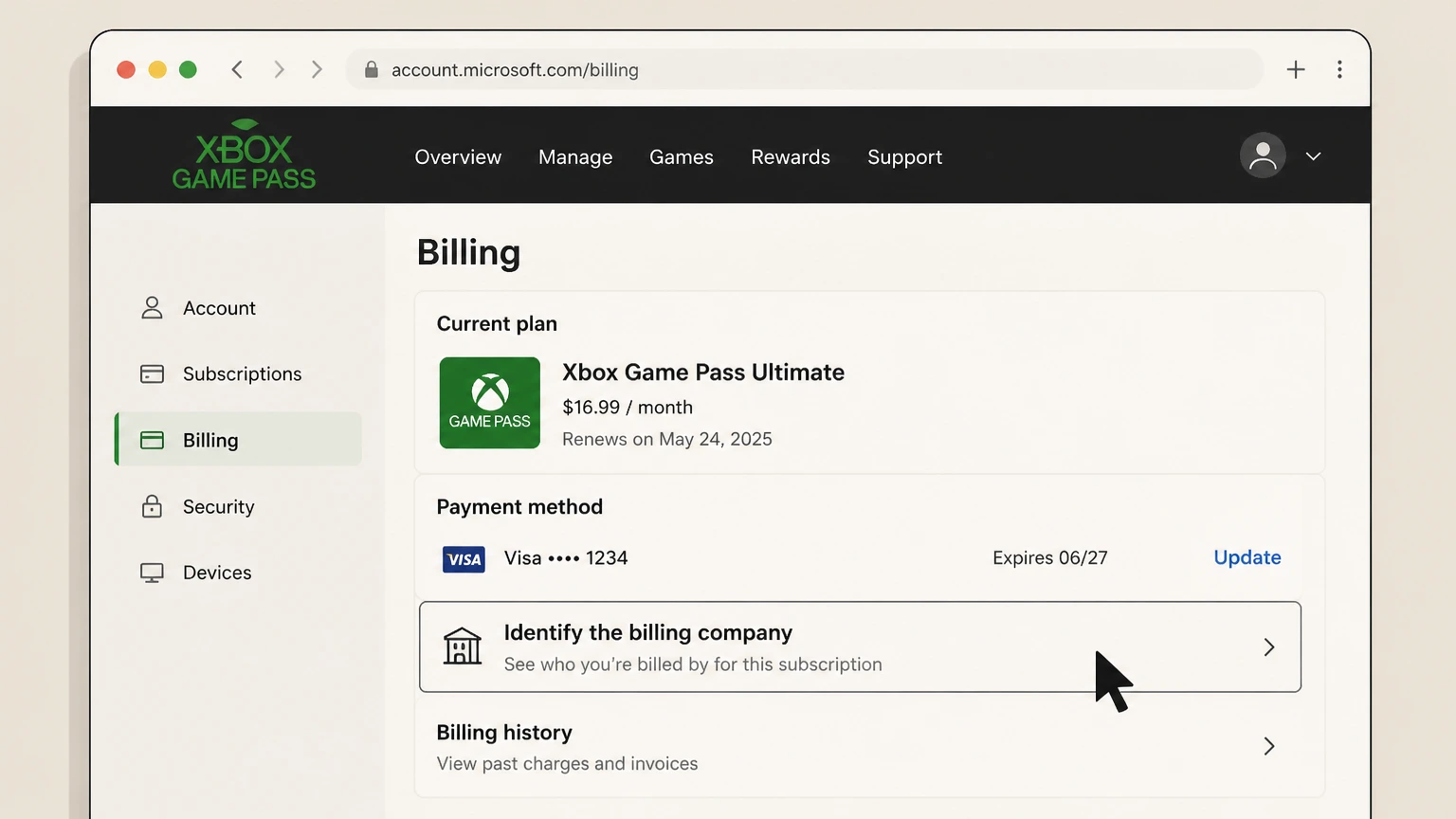The width and height of the screenshot is (1456, 819).
Task: Click the Renews on May 24, 2025 text
Action: click(667, 439)
